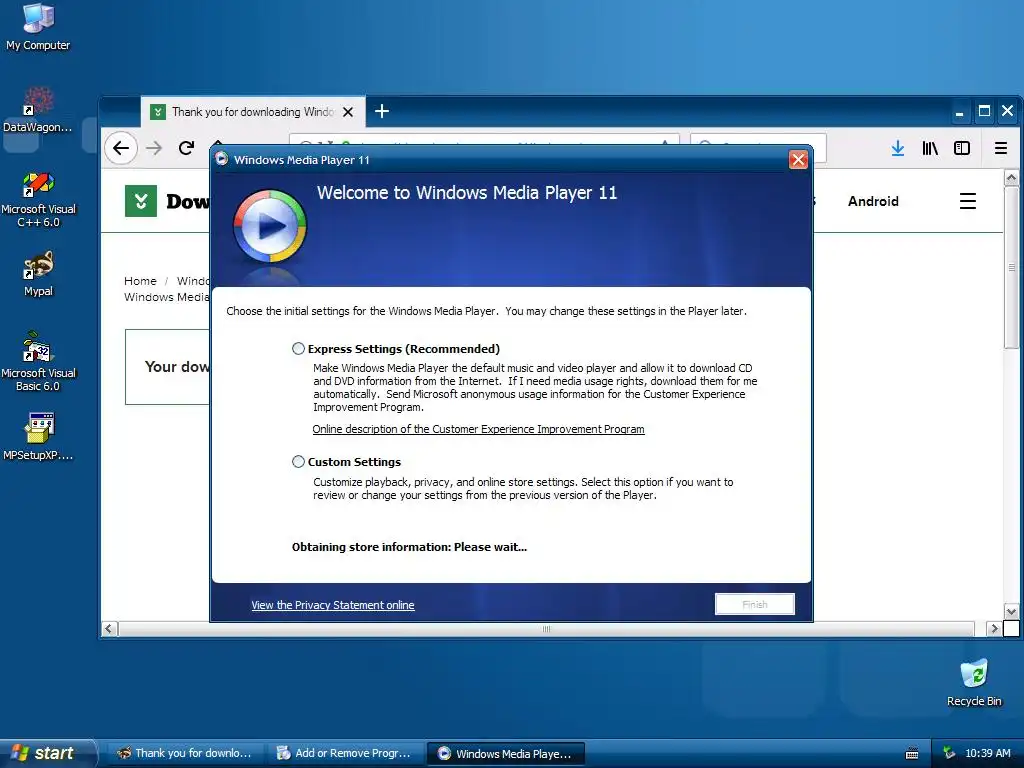Click the browser vertical scrollbar down arrow

coord(1011,612)
